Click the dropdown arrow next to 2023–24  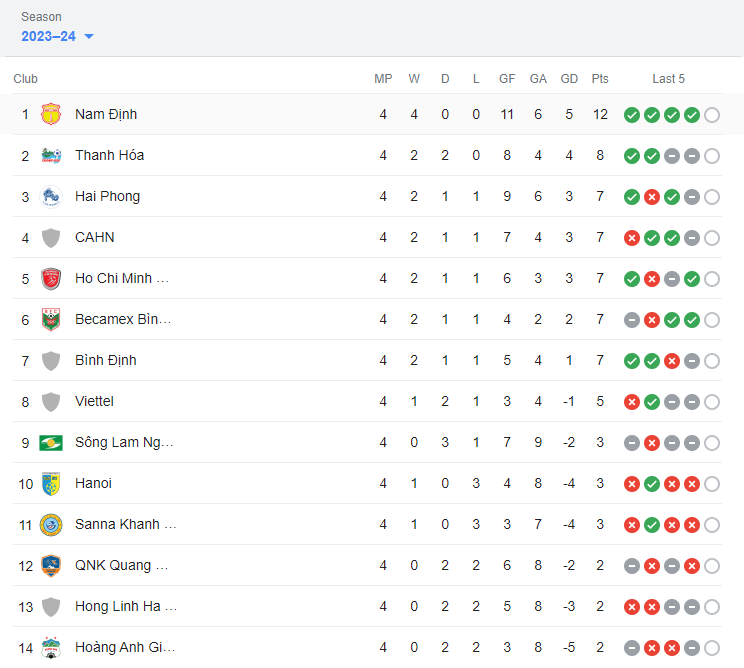tap(89, 37)
